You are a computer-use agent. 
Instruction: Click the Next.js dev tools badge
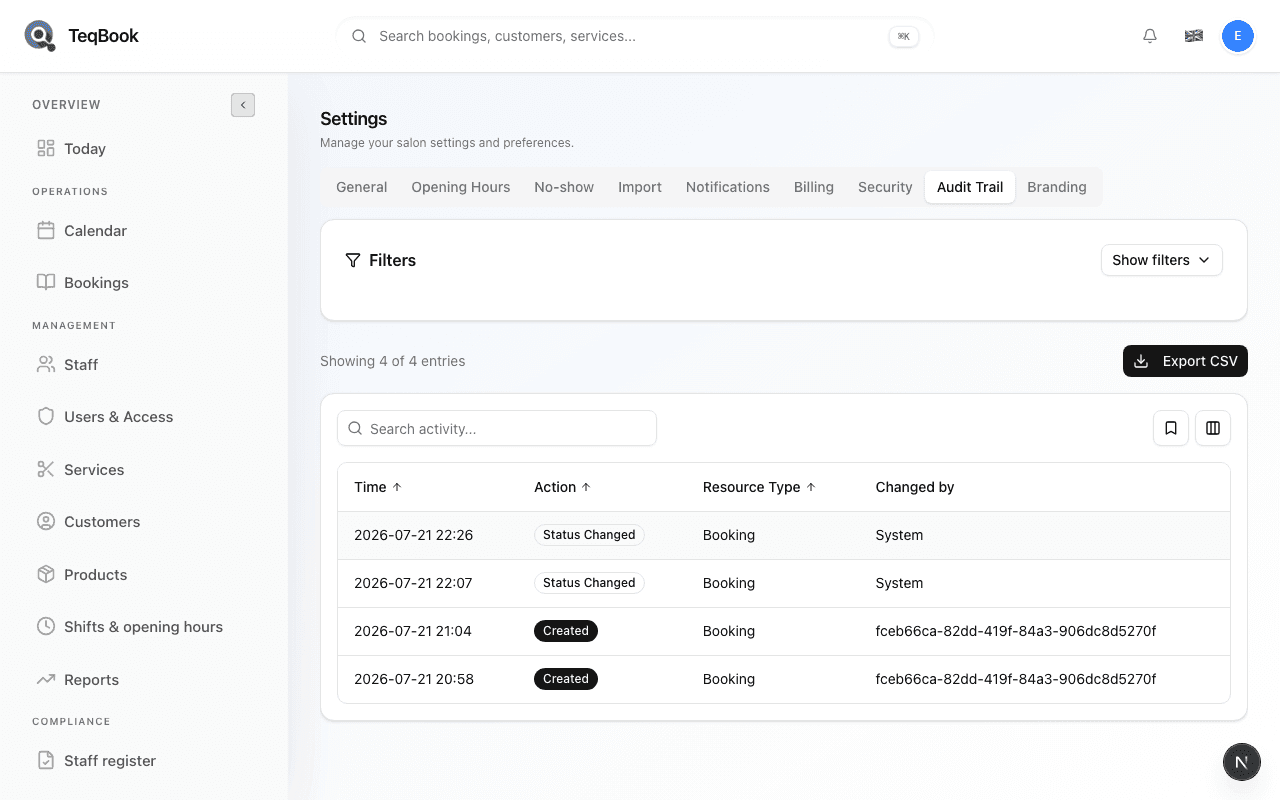[1241, 762]
